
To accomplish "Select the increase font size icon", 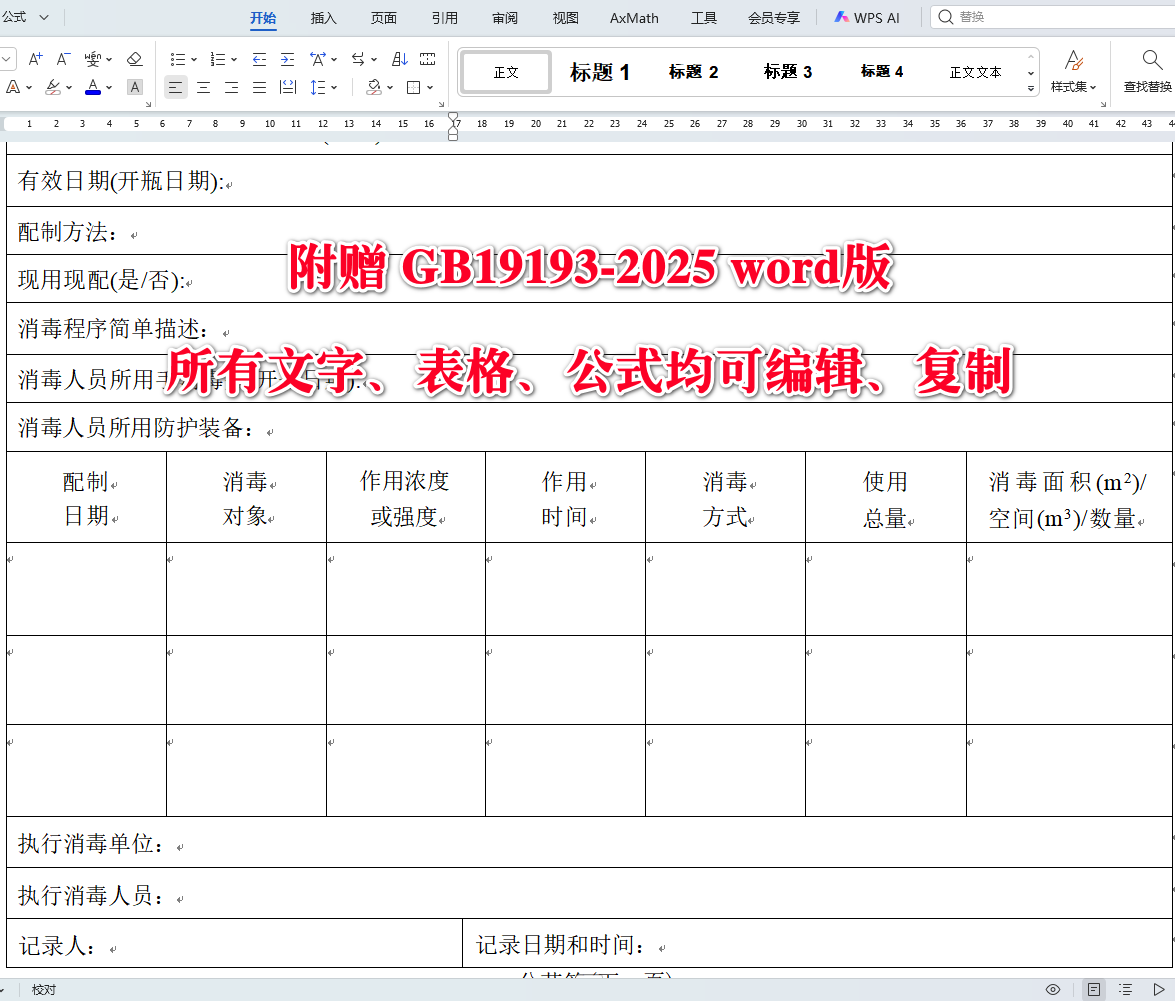I will pyautogui.click(x=35, y=58).
